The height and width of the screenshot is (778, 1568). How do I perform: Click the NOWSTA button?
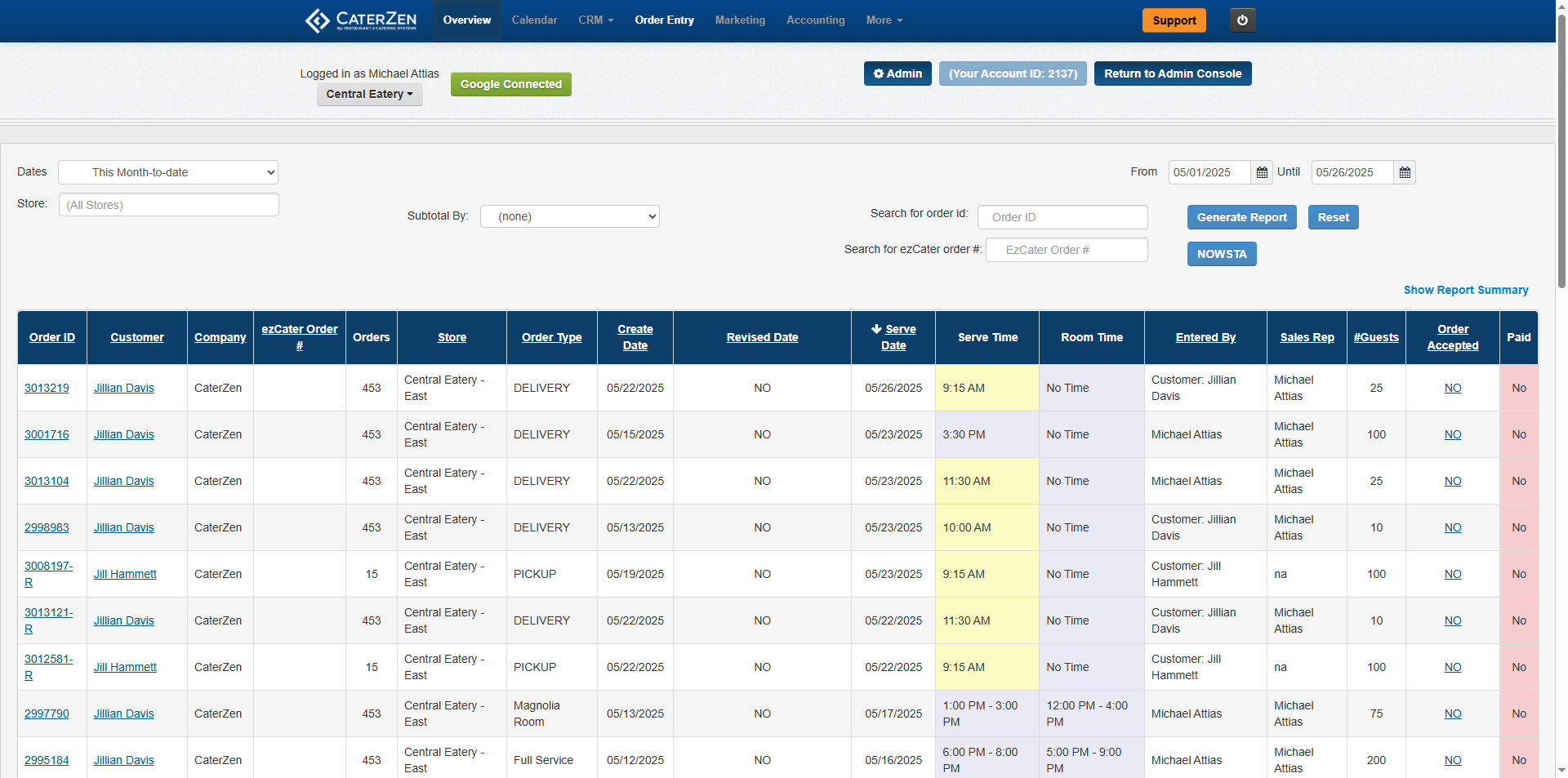click(1221, 254)
